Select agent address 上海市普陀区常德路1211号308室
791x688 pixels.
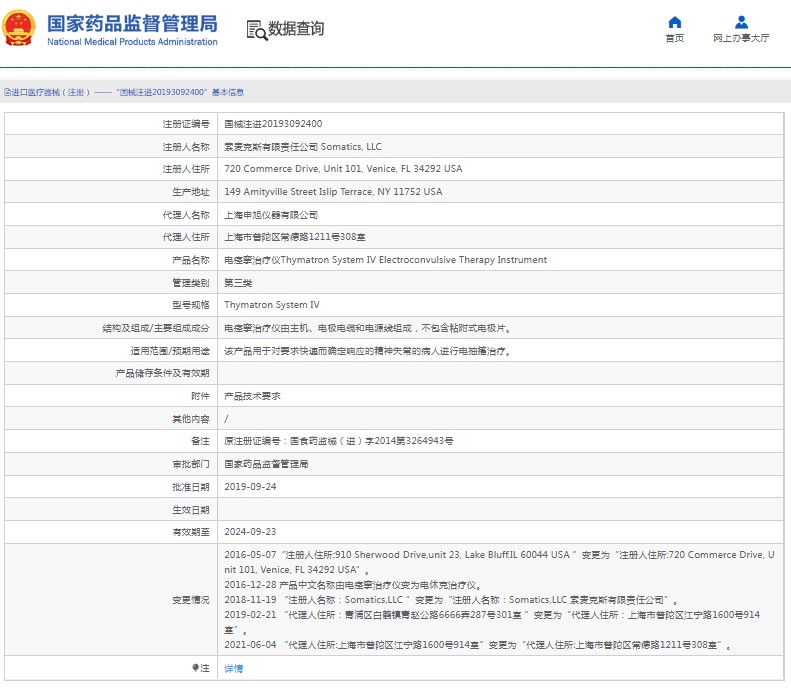point(295,237)
